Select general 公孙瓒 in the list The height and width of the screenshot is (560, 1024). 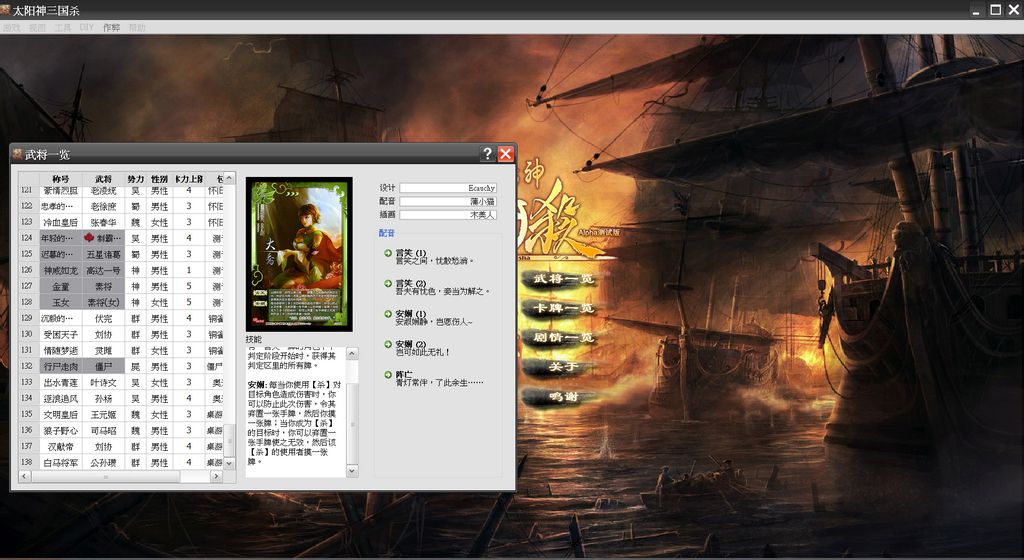[x=103, y=462]
